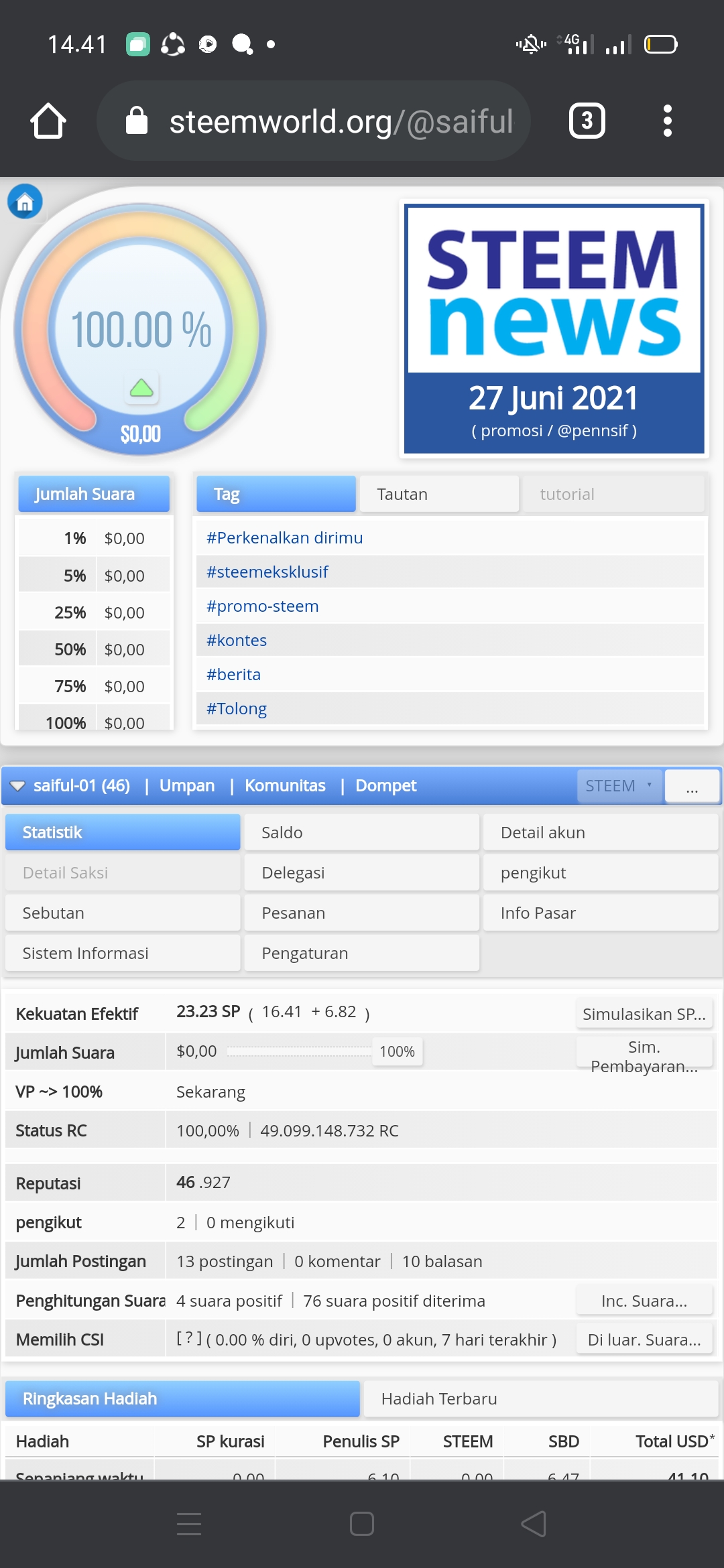Open the Umpan feed link
The width and height of the screenshot is (724, 1568).
pos(187,785)
